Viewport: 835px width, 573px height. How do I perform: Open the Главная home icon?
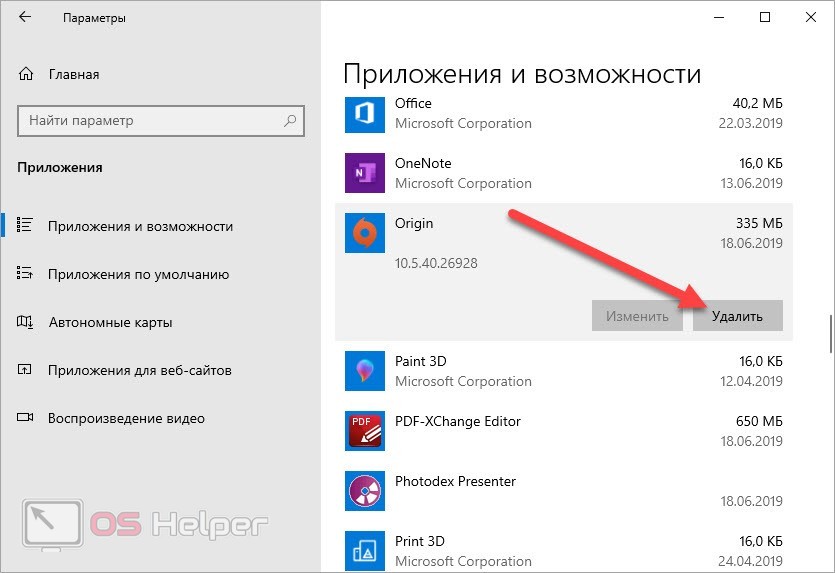tap(26, 74)
